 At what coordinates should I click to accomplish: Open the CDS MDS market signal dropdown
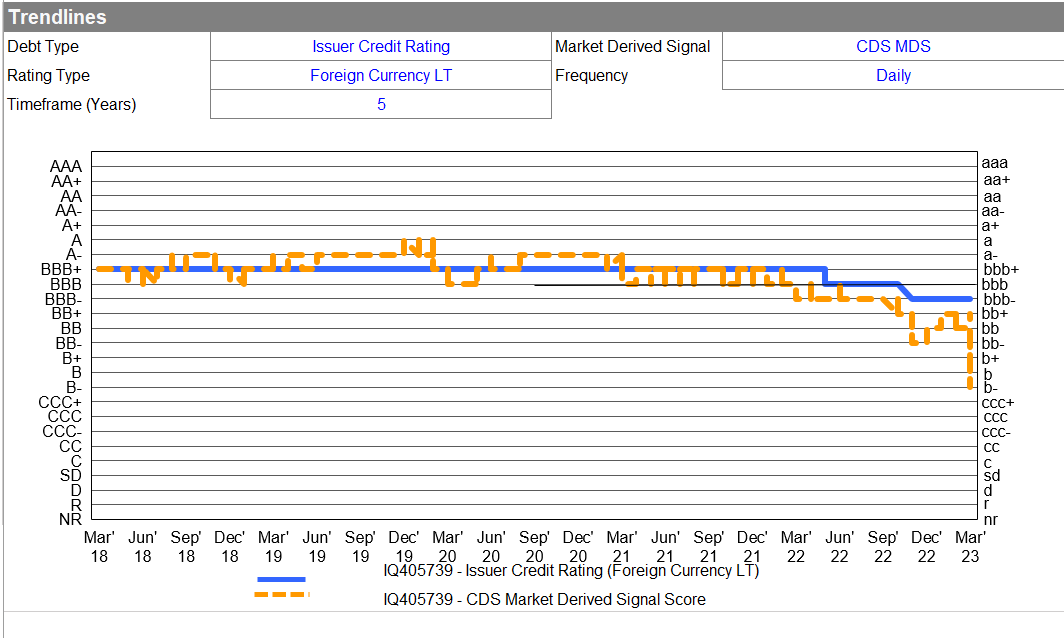892,46
